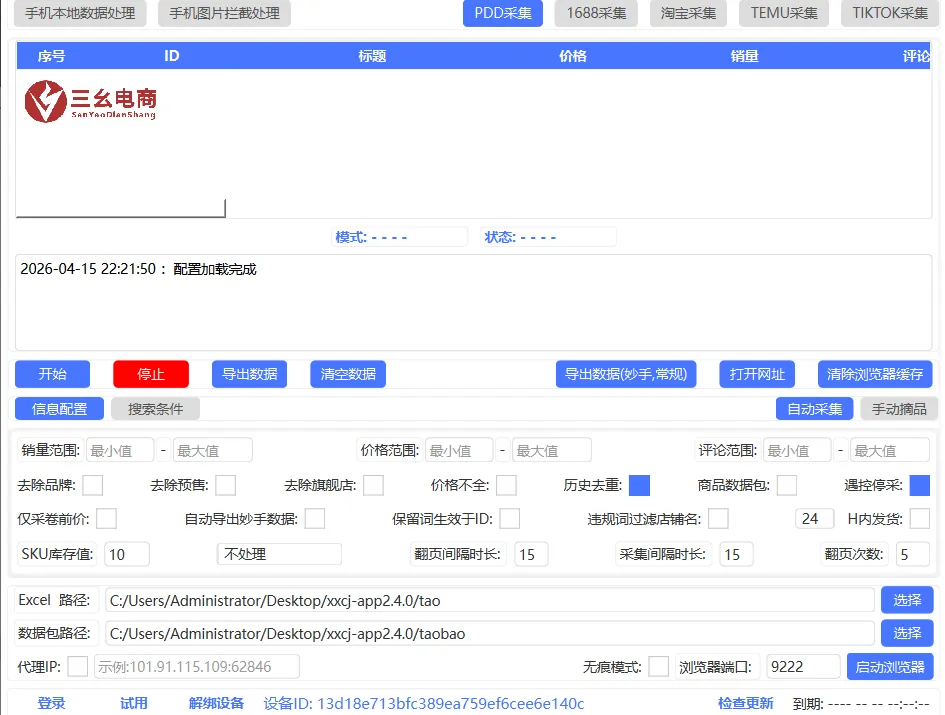Toggle 去除预售 checkbox
The image size is (945, 715).
[x=225, y=485]
